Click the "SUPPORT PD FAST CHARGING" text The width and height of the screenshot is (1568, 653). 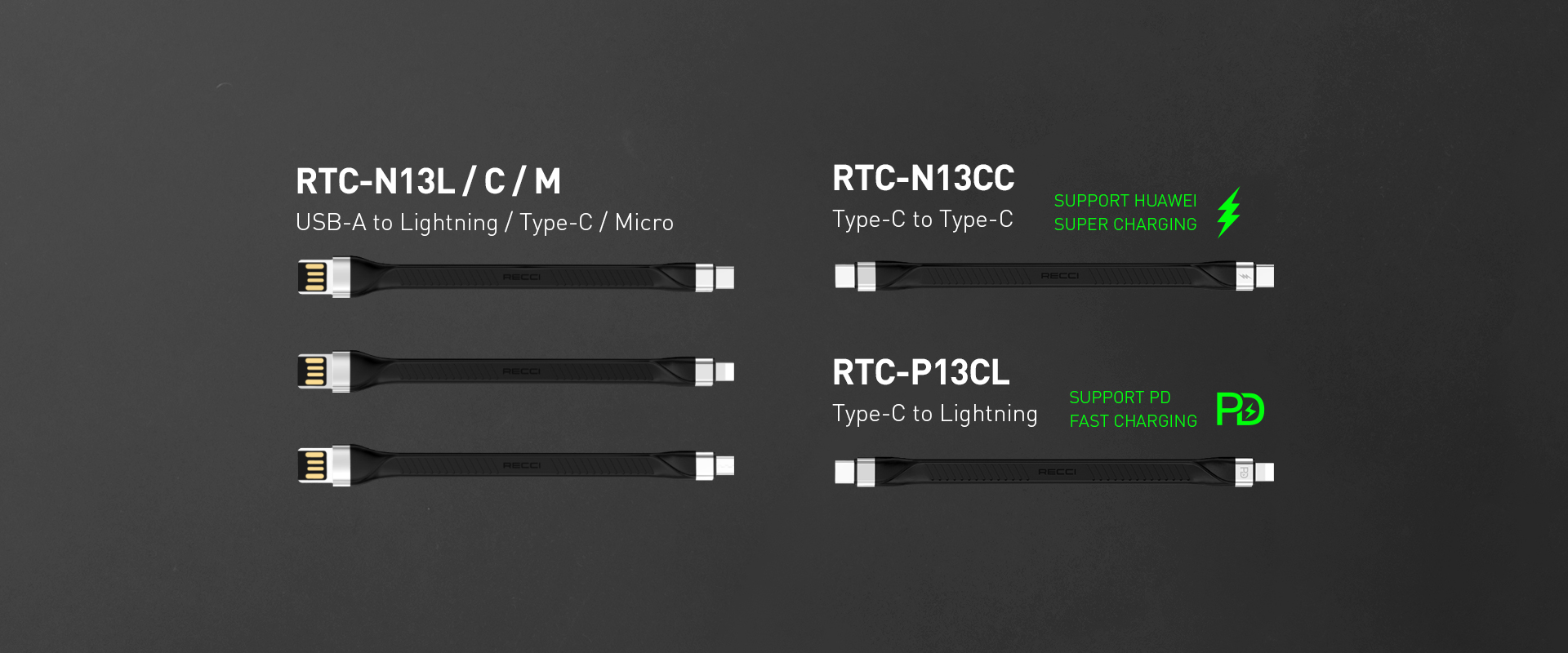point(1133,409)
